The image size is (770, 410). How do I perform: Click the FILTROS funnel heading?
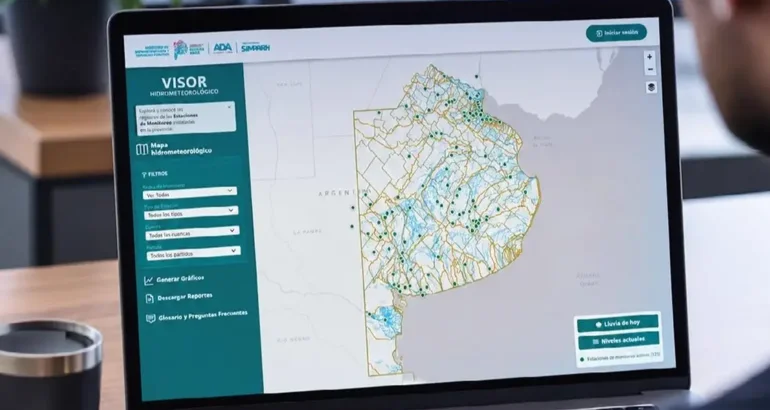(x=155, y=174)
